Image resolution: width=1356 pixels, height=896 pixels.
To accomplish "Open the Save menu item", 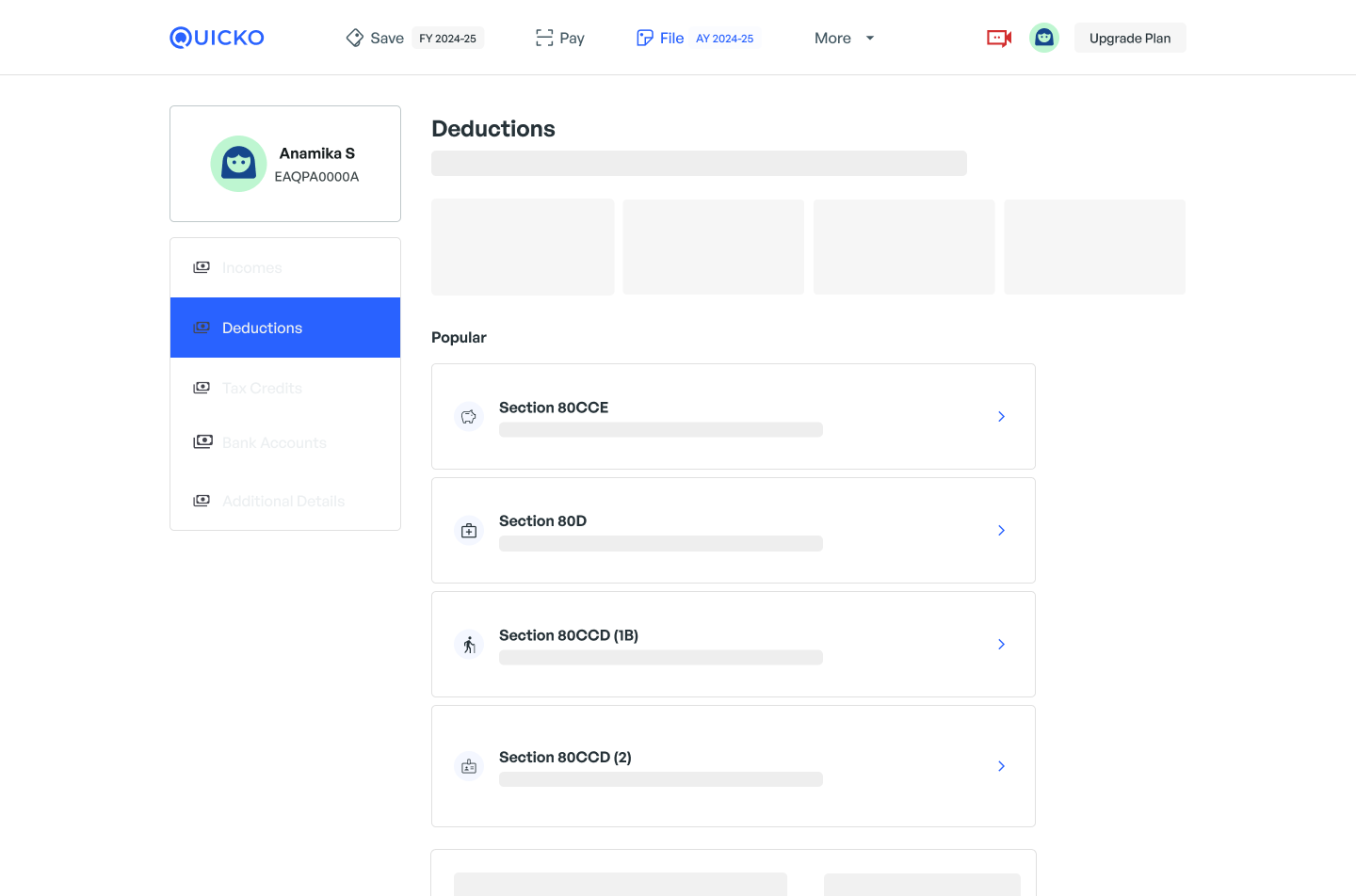I will [x=376, y=39].
